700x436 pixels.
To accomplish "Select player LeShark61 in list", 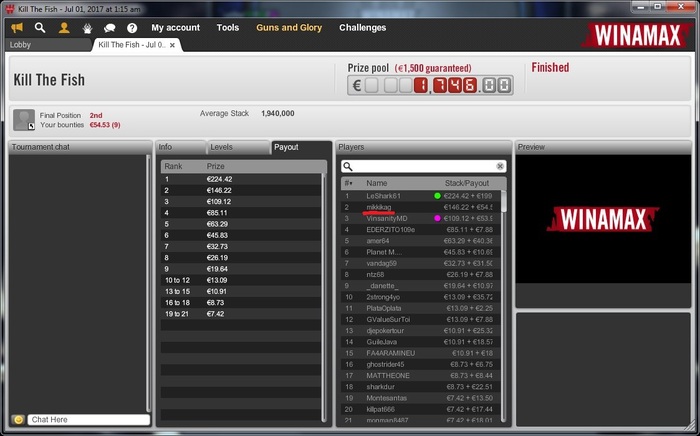I will tap(421, 196).
